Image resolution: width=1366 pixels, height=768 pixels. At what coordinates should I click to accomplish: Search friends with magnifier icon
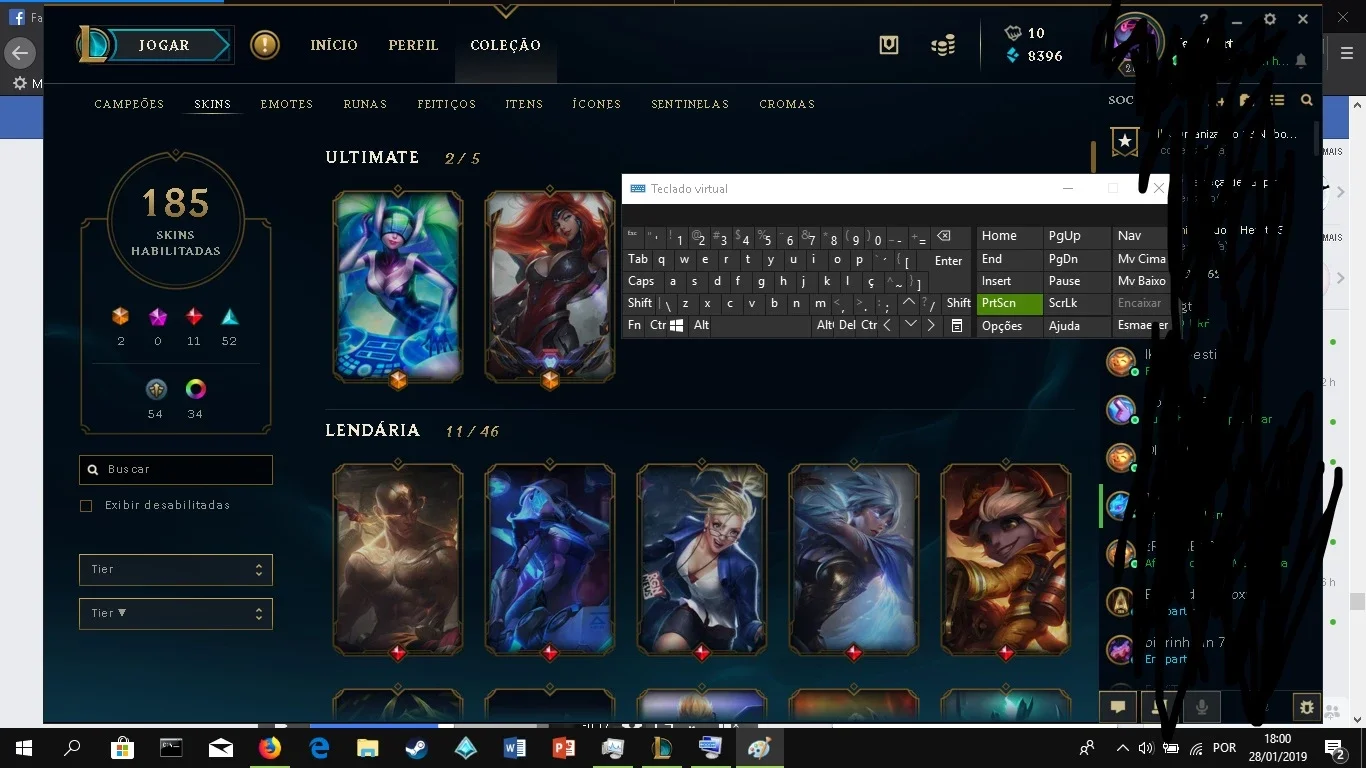point(1306,100)
